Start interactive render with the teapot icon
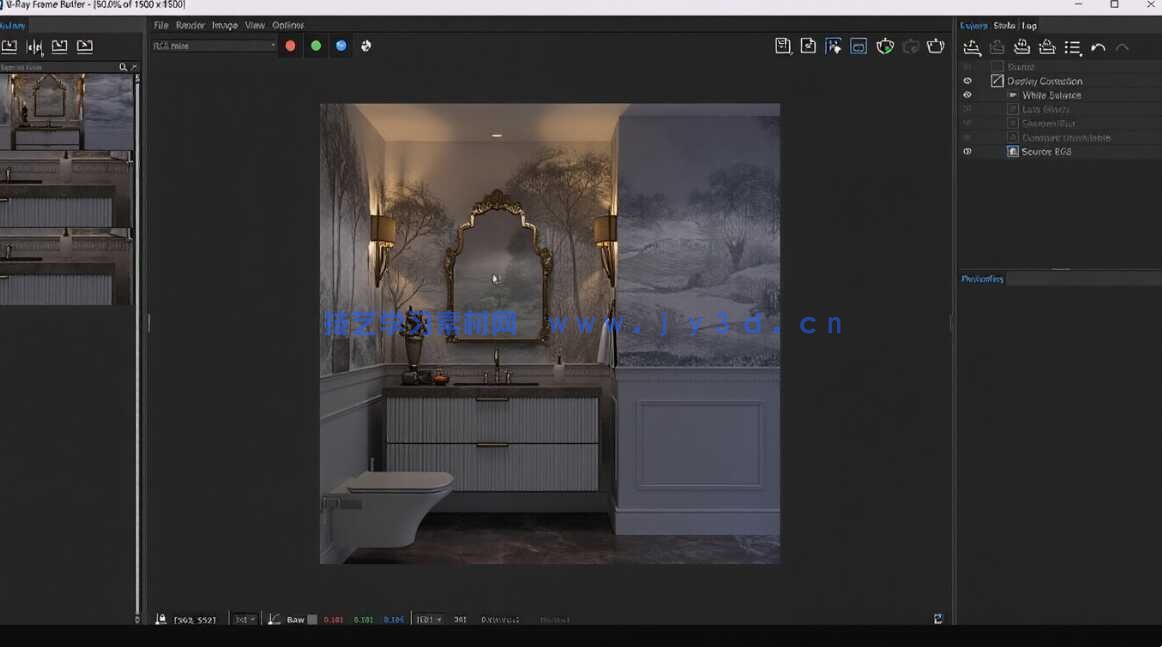Screen dimensions: 1162x647 pos(885,46)
